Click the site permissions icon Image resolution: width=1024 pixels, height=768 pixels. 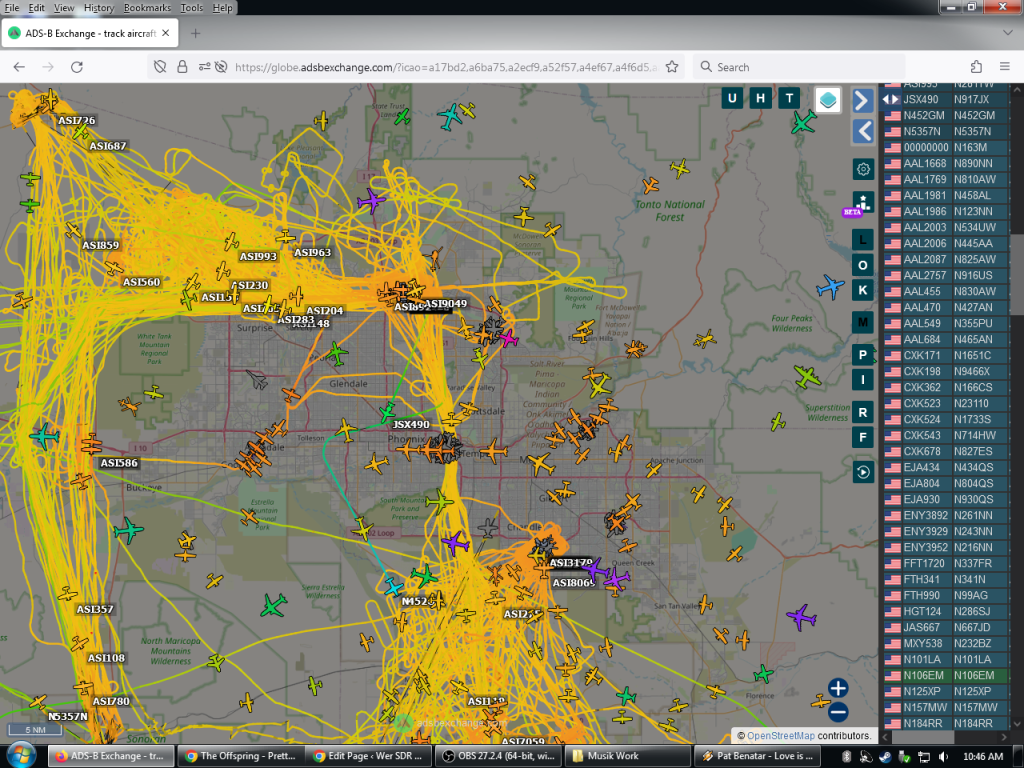tap(204, 67)
